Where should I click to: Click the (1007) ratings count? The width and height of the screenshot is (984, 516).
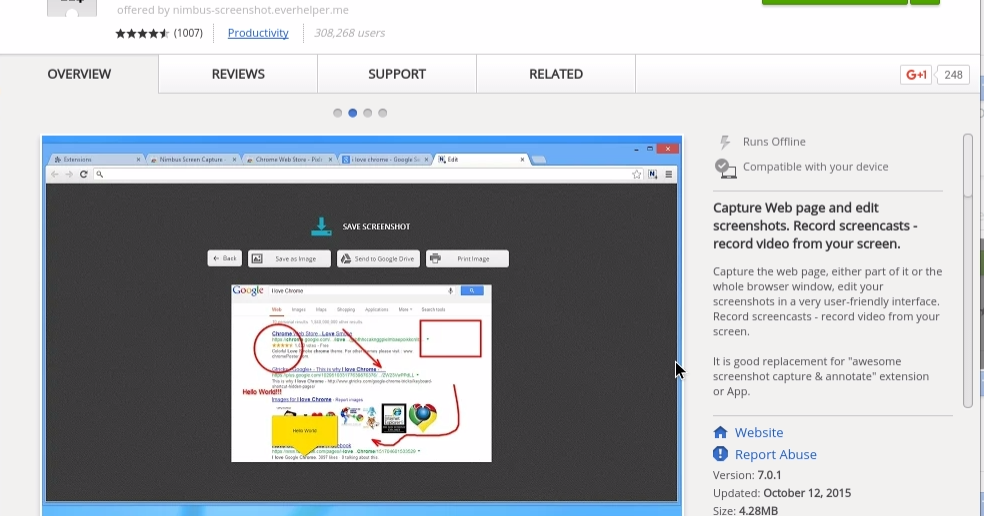coord(188,33)
